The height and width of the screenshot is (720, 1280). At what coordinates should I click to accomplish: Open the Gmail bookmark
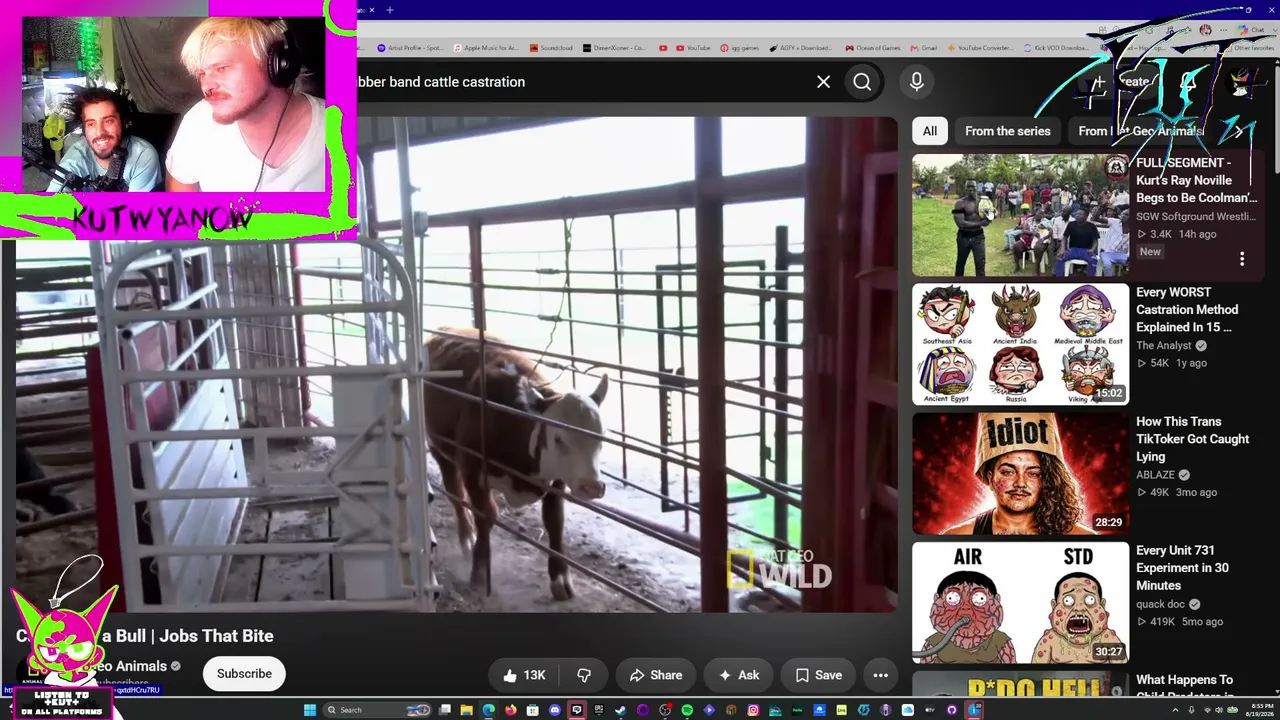[x=923, y=48]
